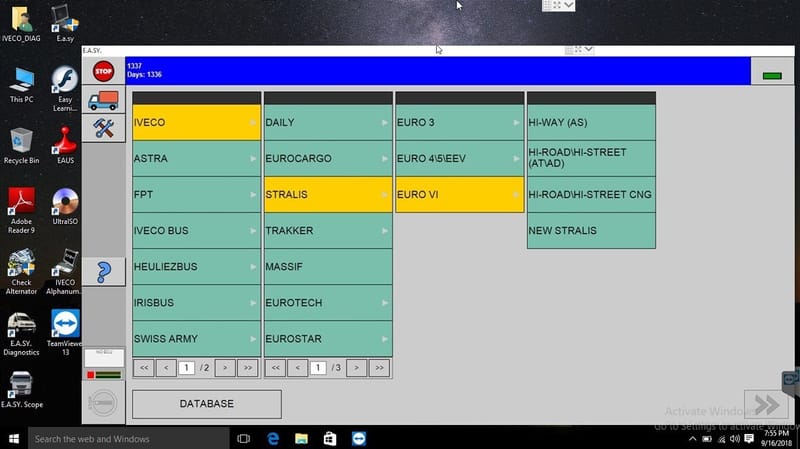Viewport: 800px width, 449px height.
Task: Select the HEULIEZBUS entry
Action: click(x=196, y=267)
